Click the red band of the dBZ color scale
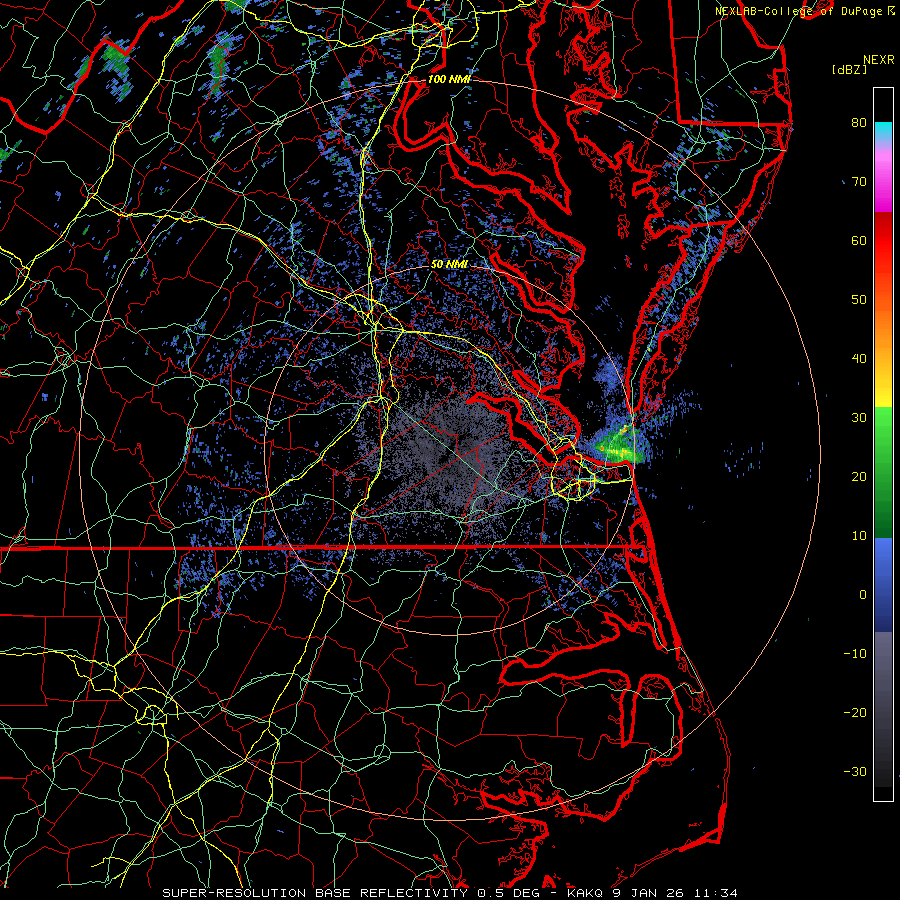The width and height of the screenshot is (900, 900). pos(883,241)
